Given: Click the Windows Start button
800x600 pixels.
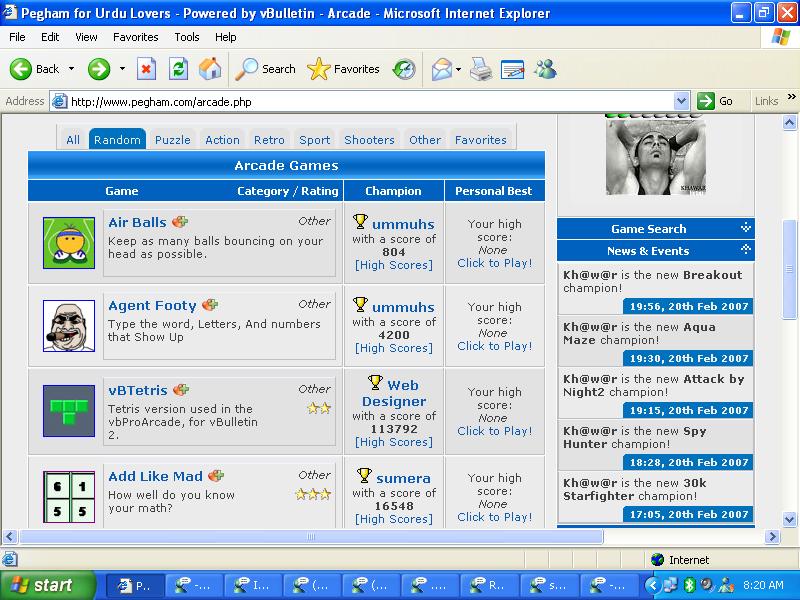Looking at the screenshot, I should tap(48, 585).
